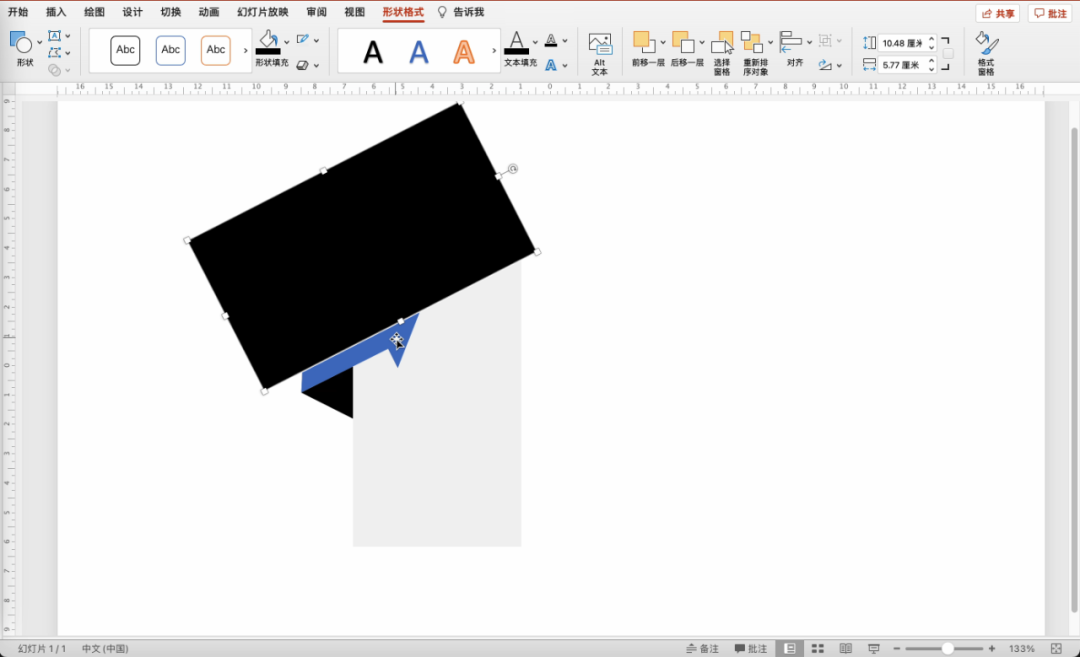Image resolution: width=1080 pixels, height=657 pixels.
Task: Switch to normal view
Action: click(790, 649)
